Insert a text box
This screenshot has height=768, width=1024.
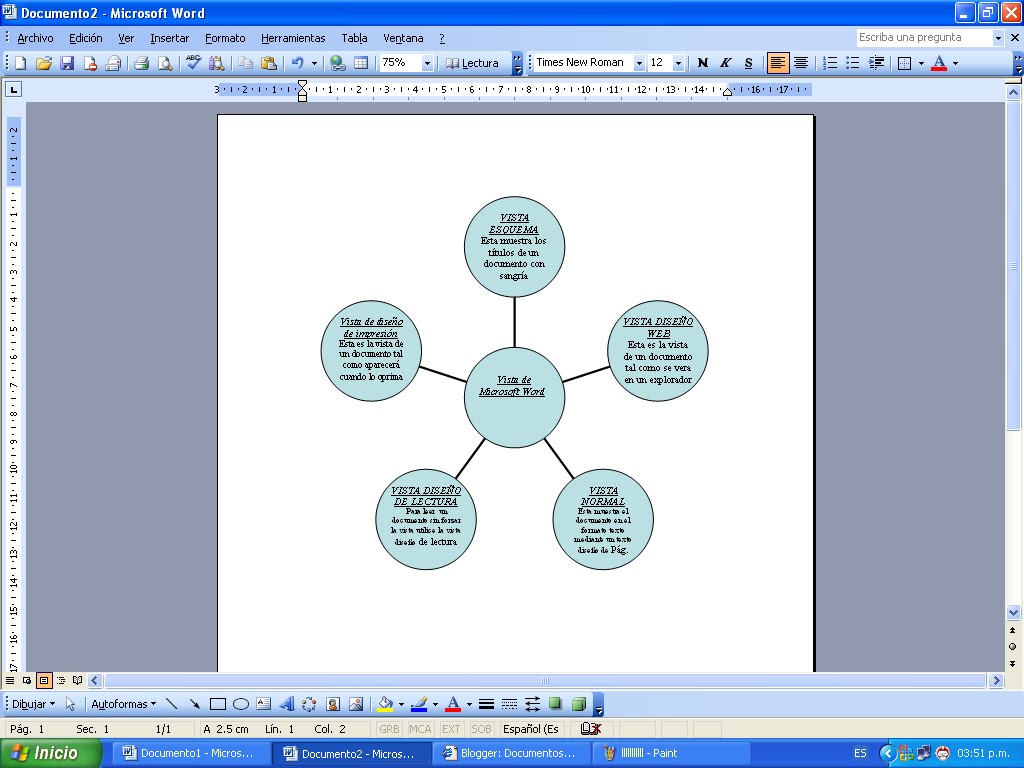click(263, 704)
